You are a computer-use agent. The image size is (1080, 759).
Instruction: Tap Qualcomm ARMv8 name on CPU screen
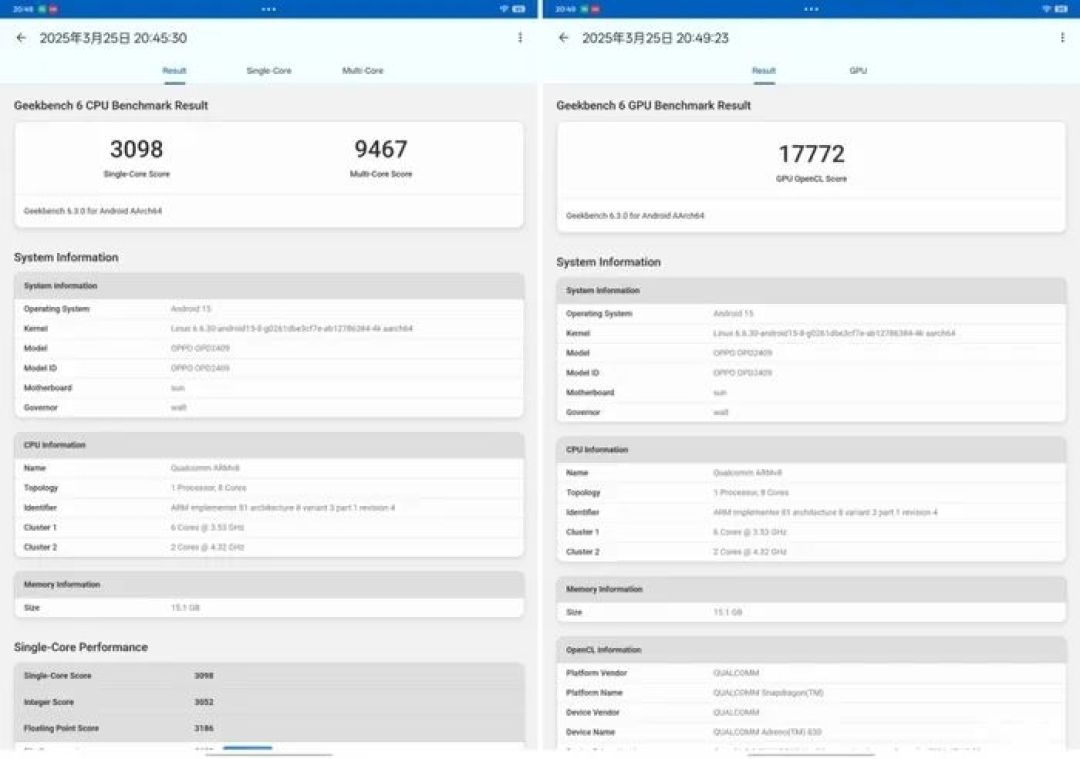tap(205, 468)
